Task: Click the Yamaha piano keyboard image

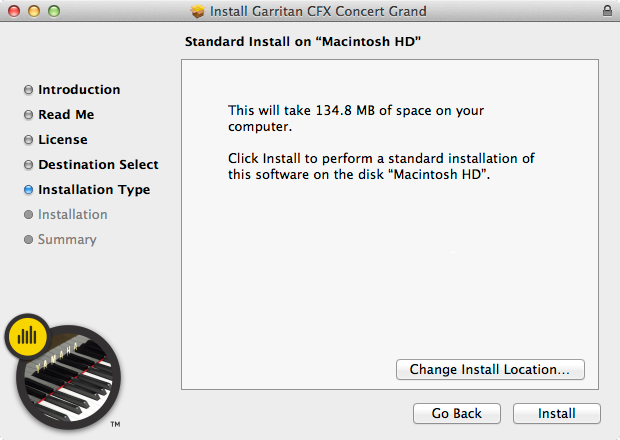Action: tap(69, 379)
